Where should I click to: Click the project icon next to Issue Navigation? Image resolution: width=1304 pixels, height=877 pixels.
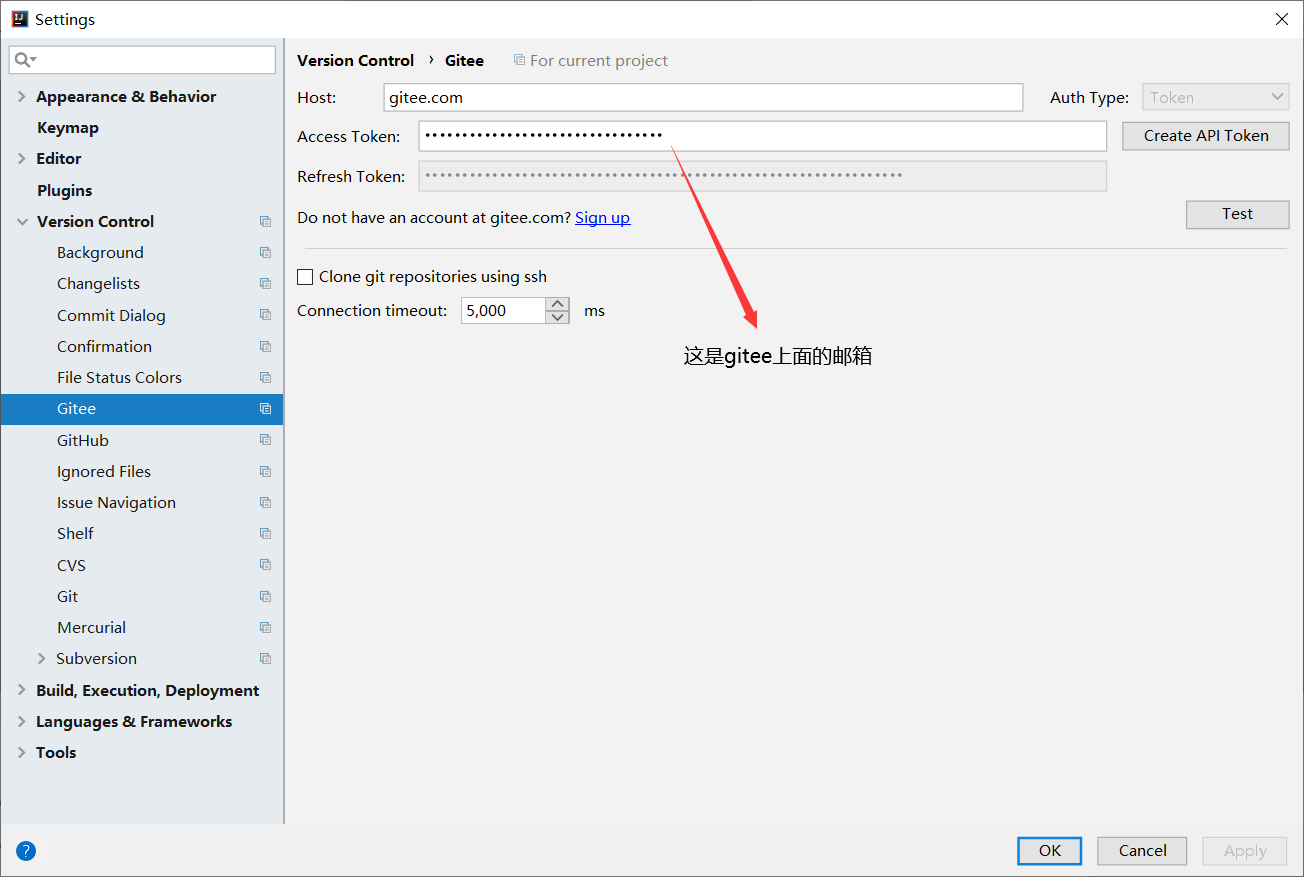(x=265, y=503)
